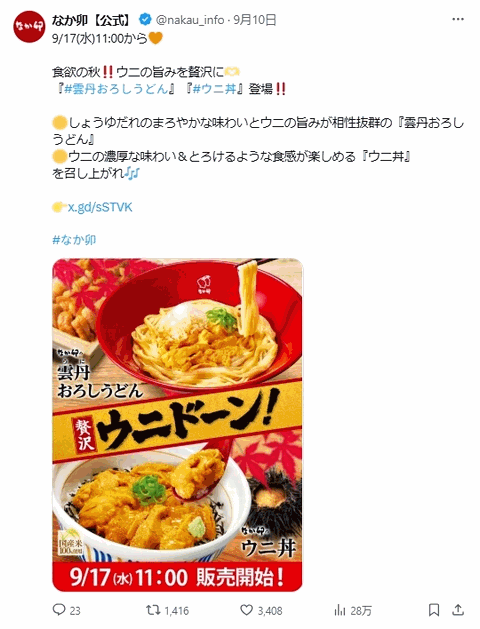
Task: Open the #雲丹おろしうどん hashtag
Action: (116, 88)
